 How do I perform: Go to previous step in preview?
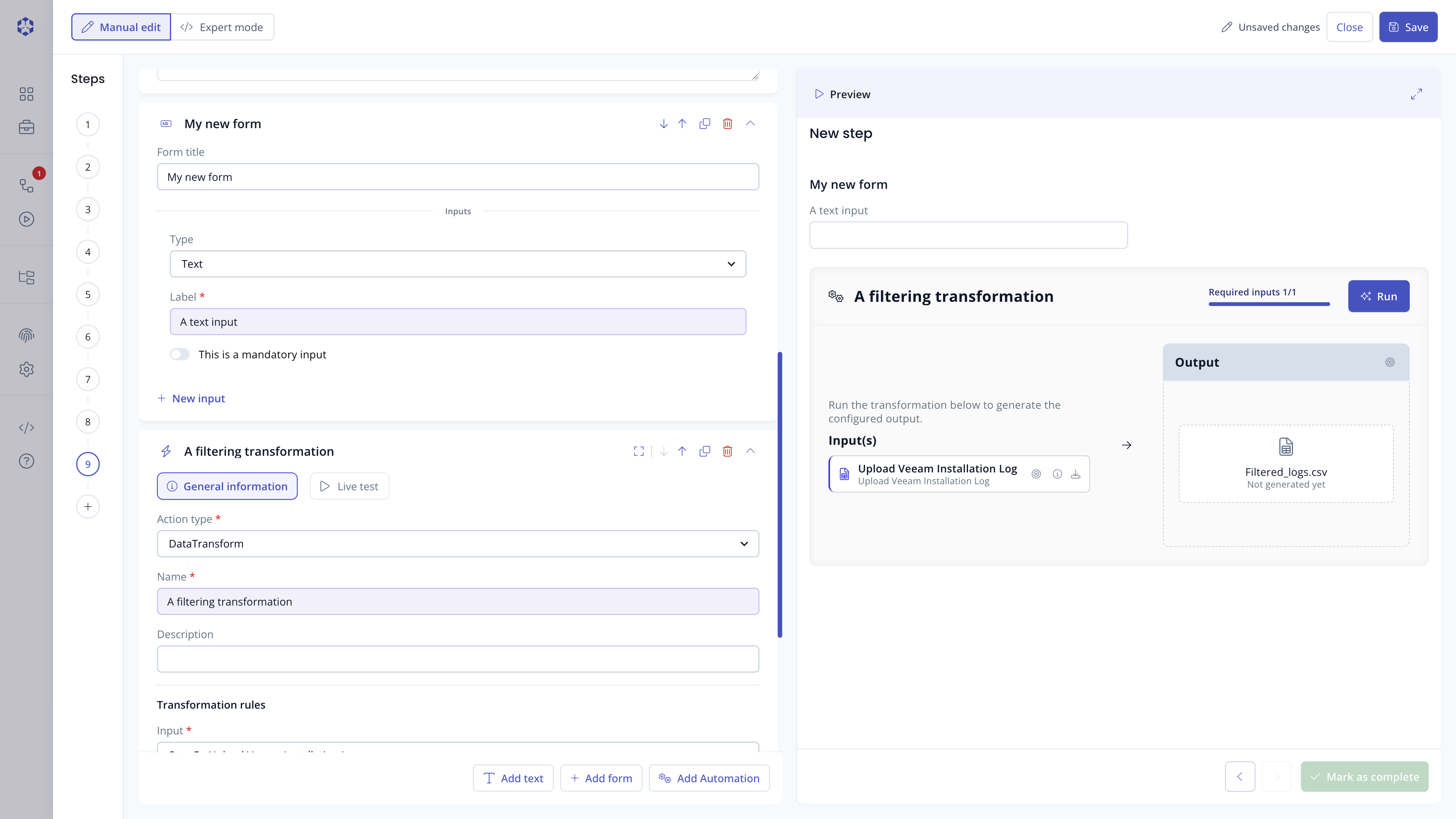(1240, 777)
